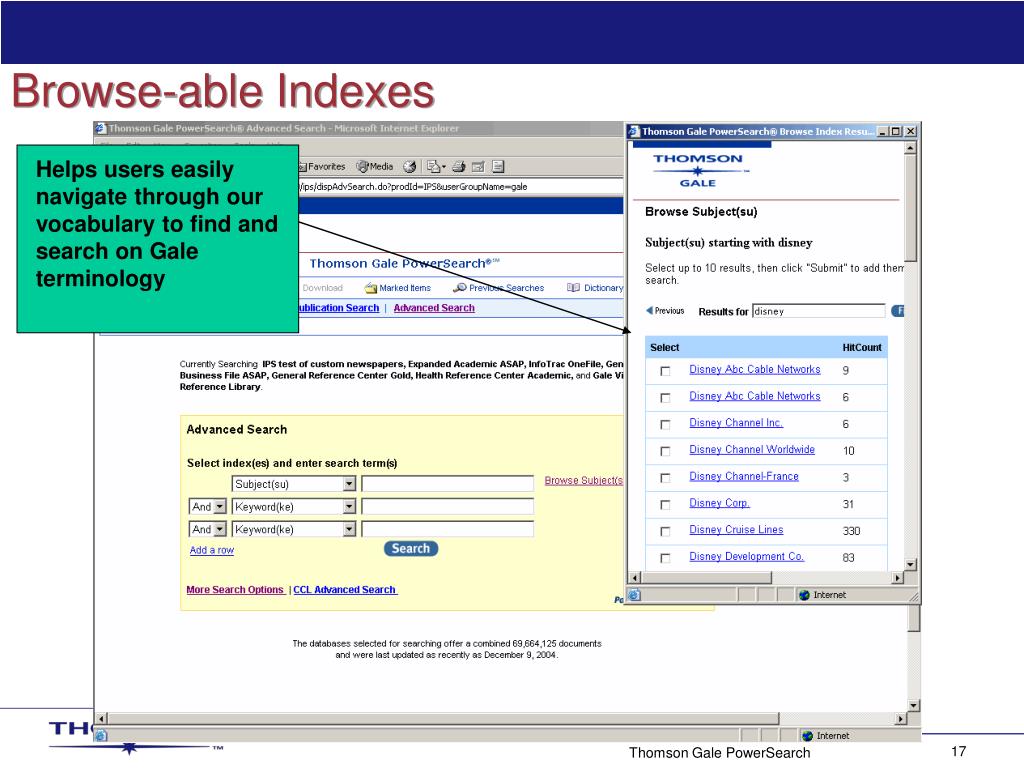Switch to Publication Search tab

coord(338,308)
